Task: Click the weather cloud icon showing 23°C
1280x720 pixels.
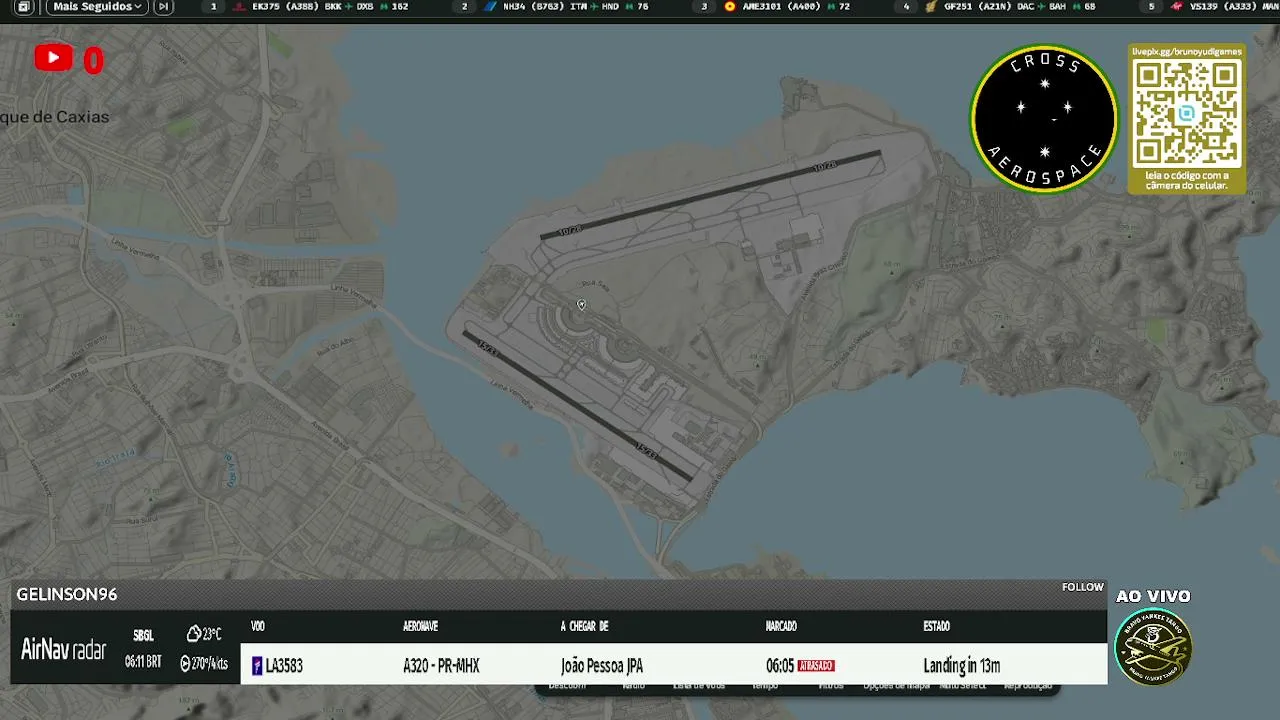Action: coord(194,634)
